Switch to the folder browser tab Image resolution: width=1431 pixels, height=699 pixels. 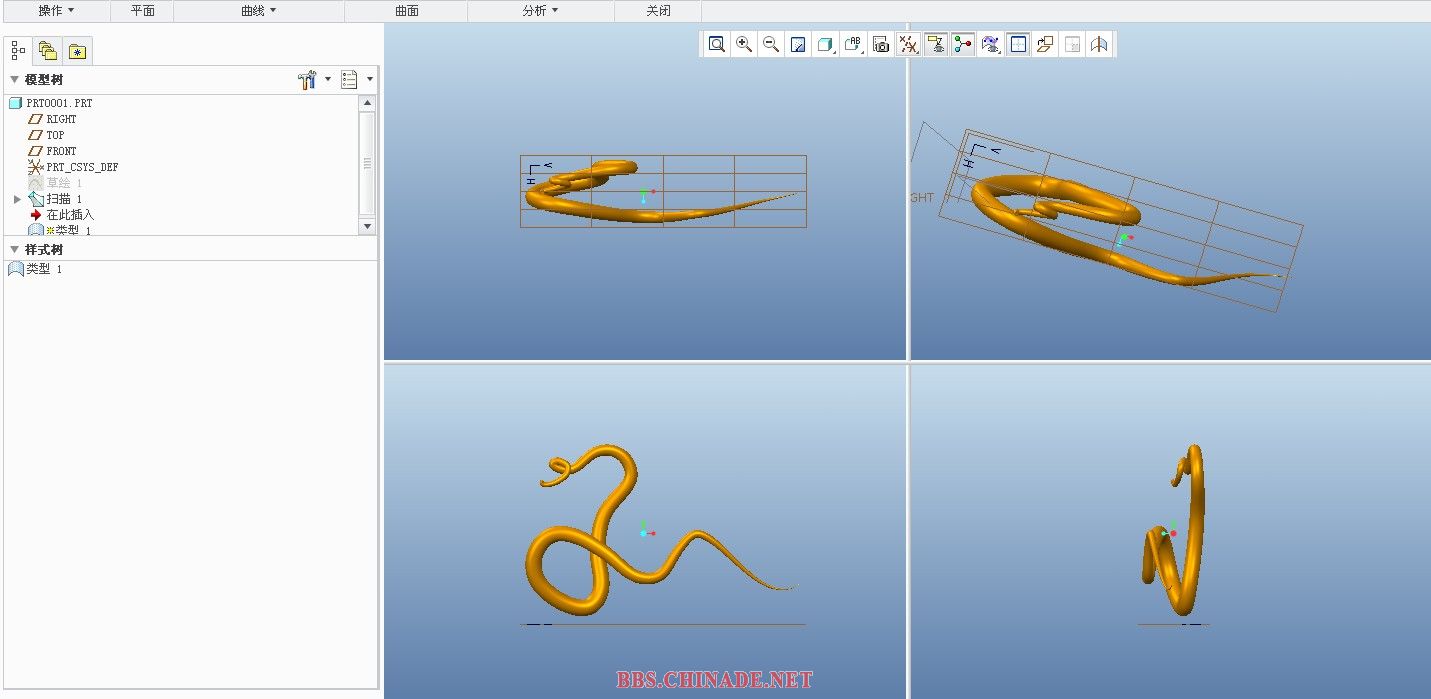[x=47, y=51]
